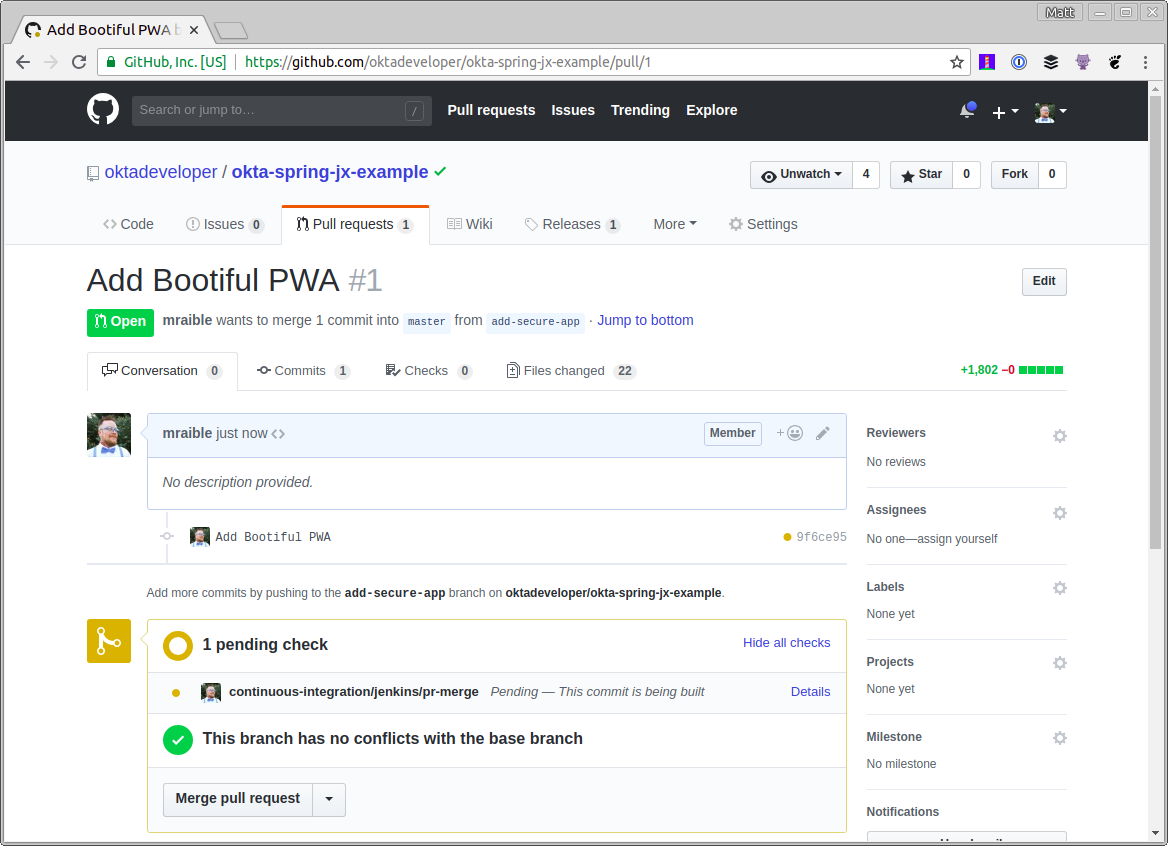Open the plus create-new dropdown
Image resolution: width=1168 pixels, height=846 pixels.
(1004, 112)
